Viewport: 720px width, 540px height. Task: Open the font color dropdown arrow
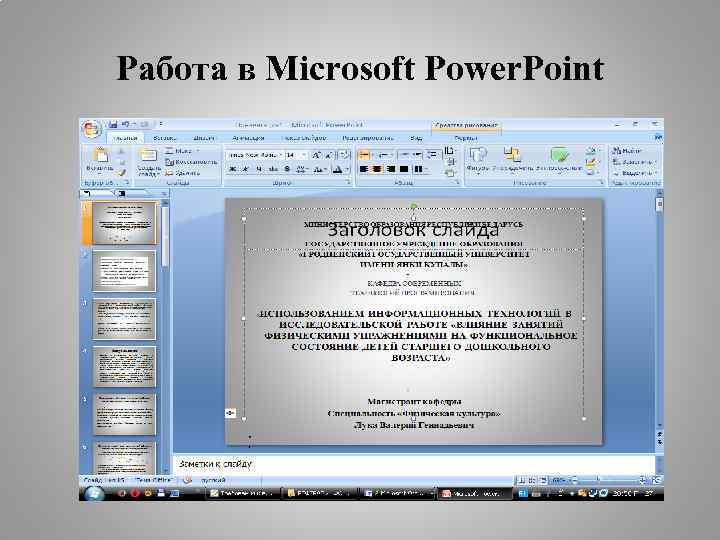tap(347, 169)
